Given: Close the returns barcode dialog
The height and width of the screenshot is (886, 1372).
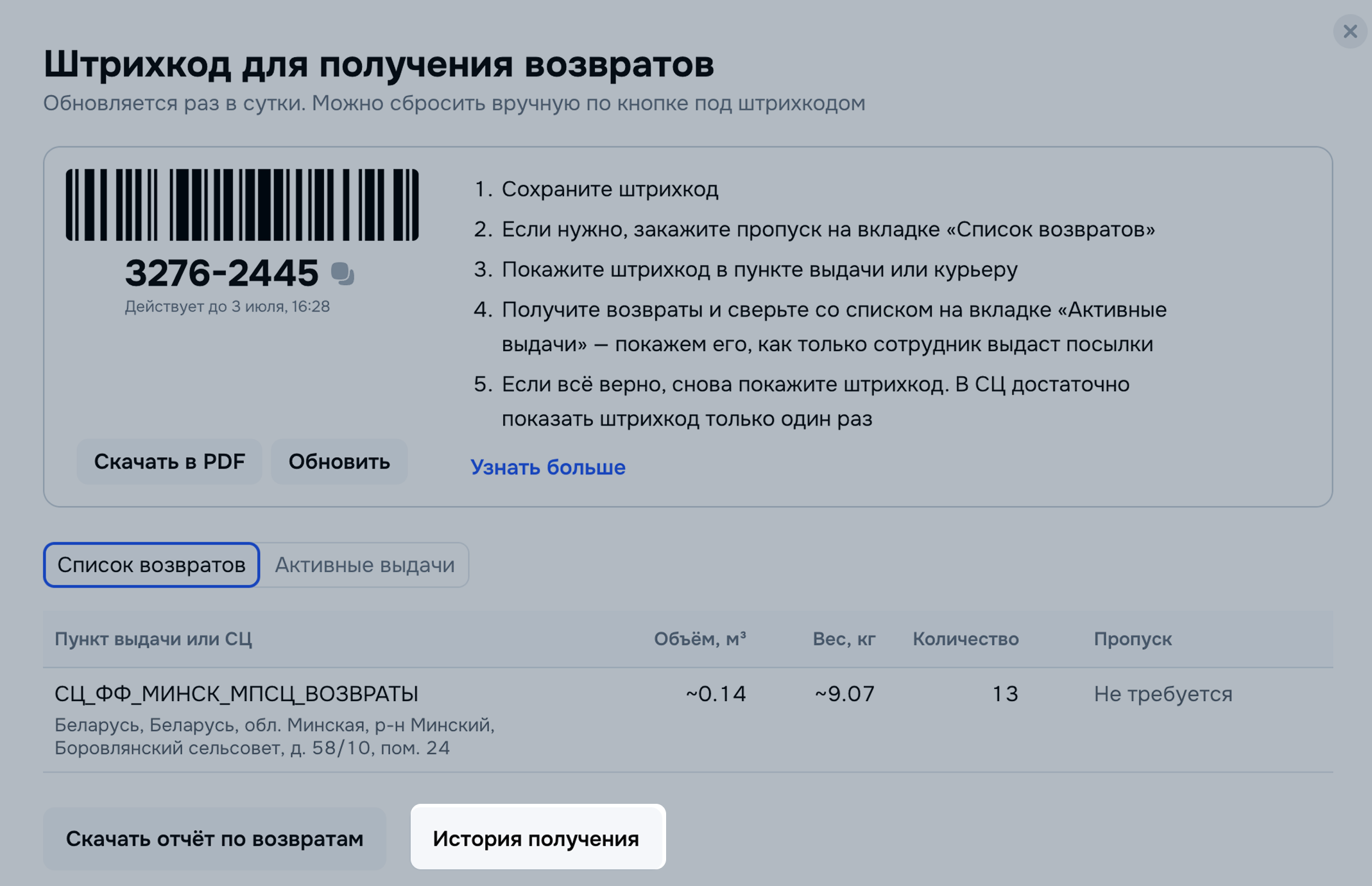Looking at the screenshot, I should tap(1350, 31).
